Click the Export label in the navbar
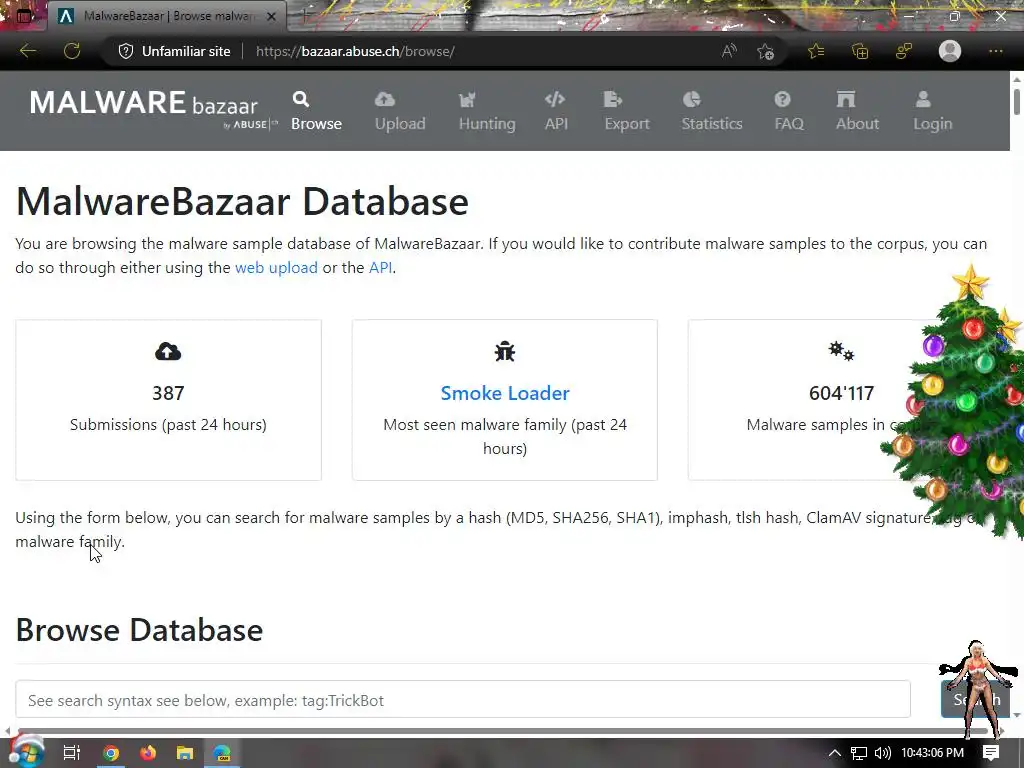The width and height of the screenshot is (1024, 768). [x=627, y=123]
